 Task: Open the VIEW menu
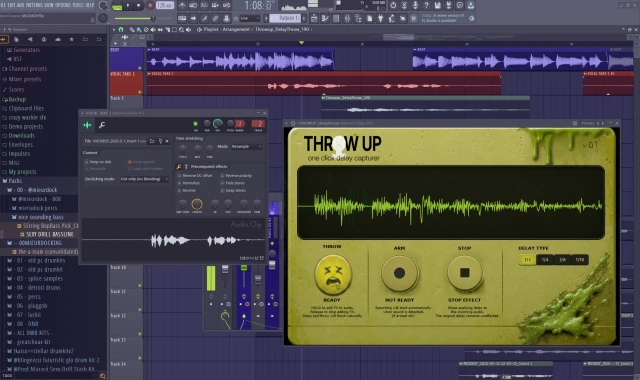[x=50, y=5]
